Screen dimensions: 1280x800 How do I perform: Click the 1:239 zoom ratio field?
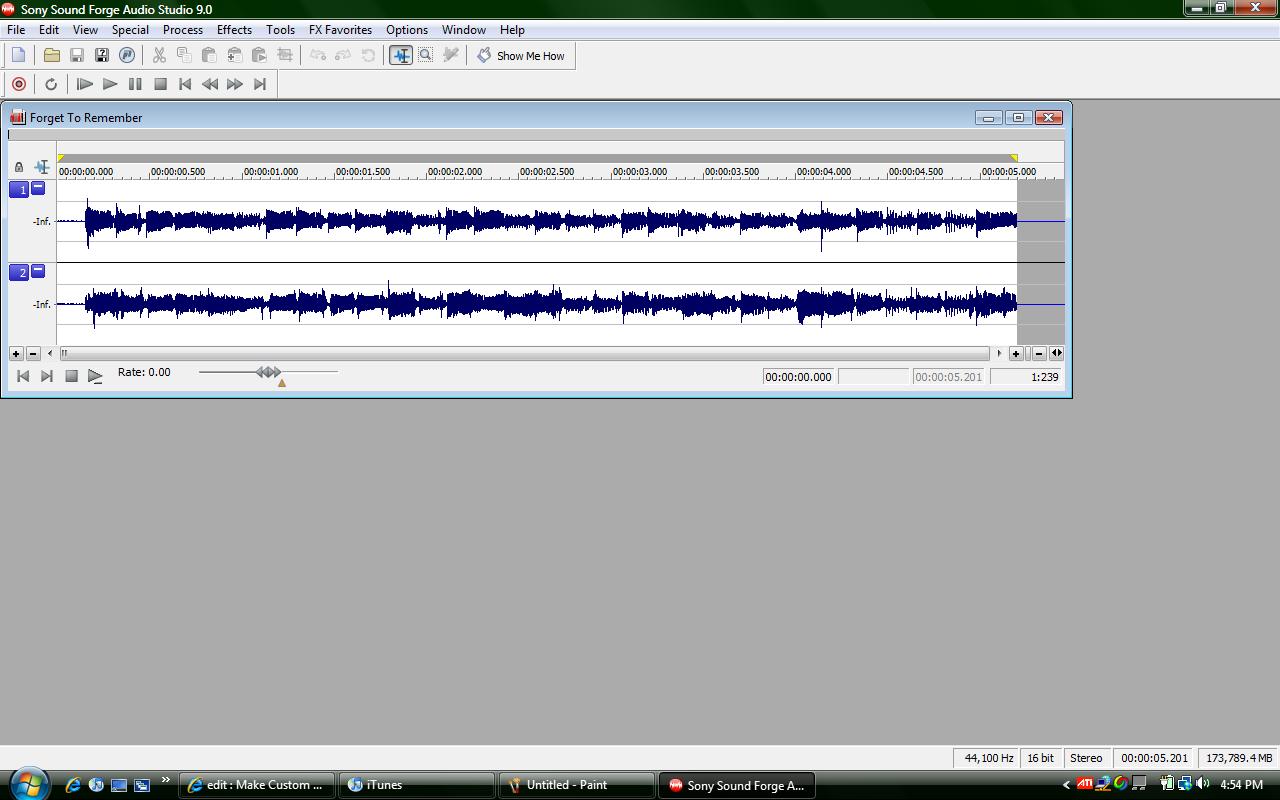tap(1026, 377)
